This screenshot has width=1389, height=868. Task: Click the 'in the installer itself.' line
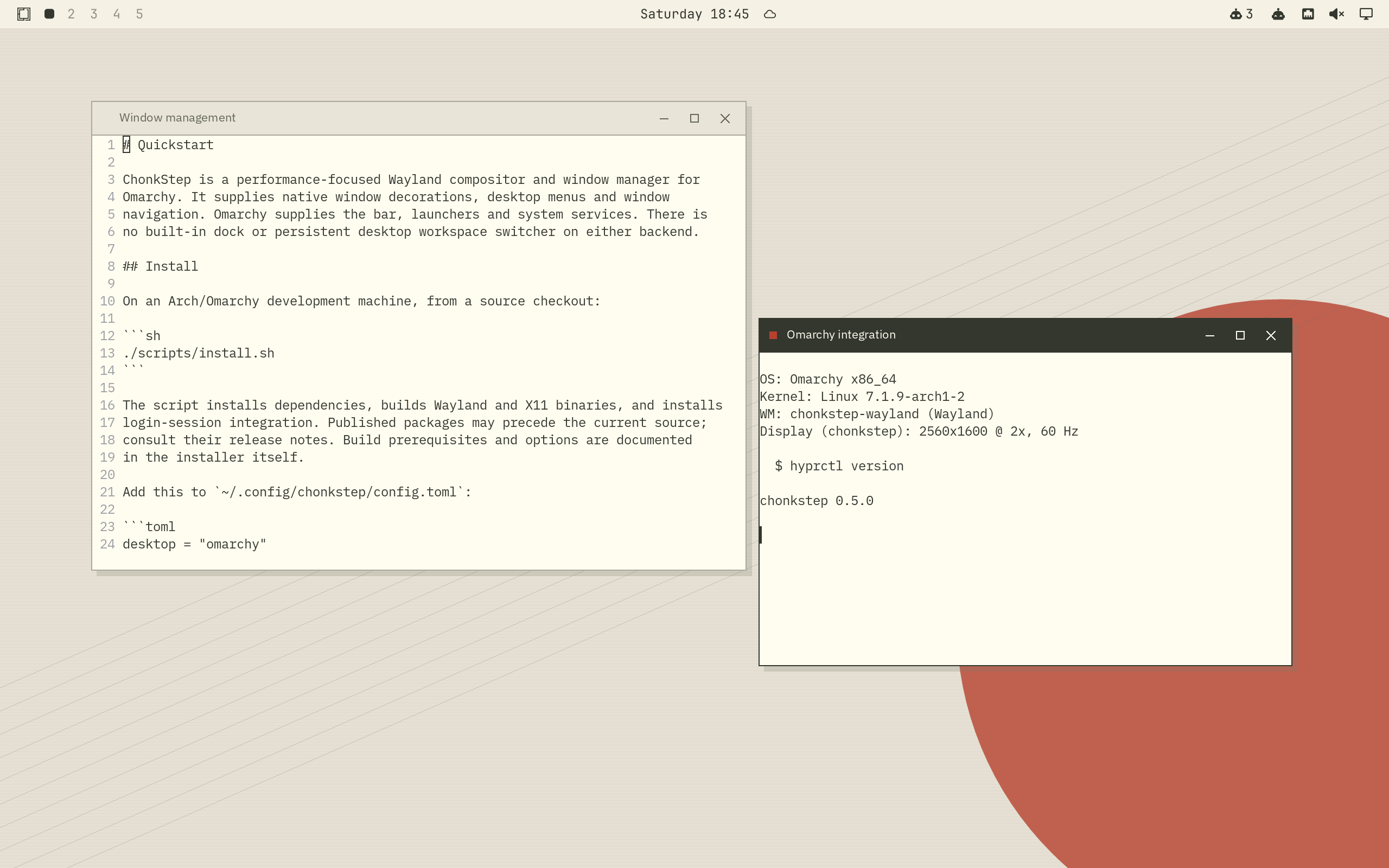click(213, 457)
